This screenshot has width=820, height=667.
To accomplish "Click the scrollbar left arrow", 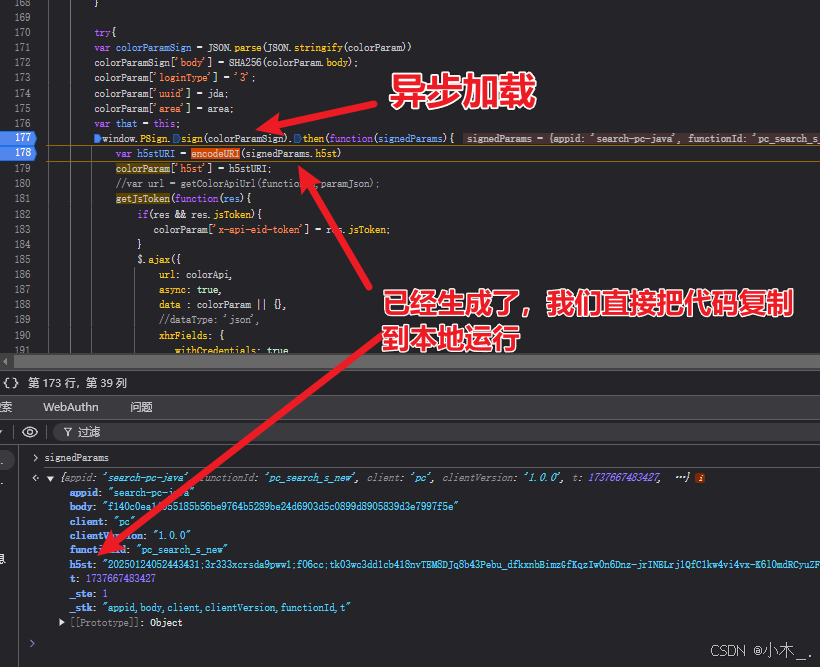I will 5,362.
